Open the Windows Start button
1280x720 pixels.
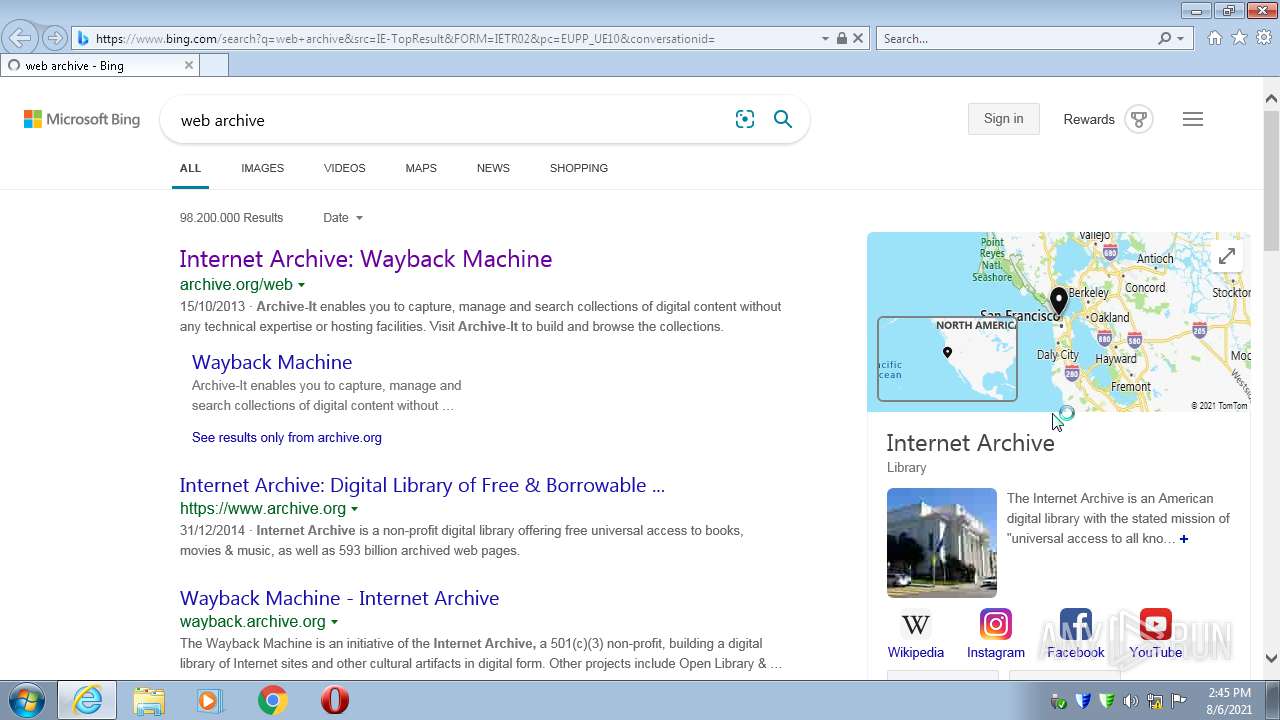[x=27, y=700]
